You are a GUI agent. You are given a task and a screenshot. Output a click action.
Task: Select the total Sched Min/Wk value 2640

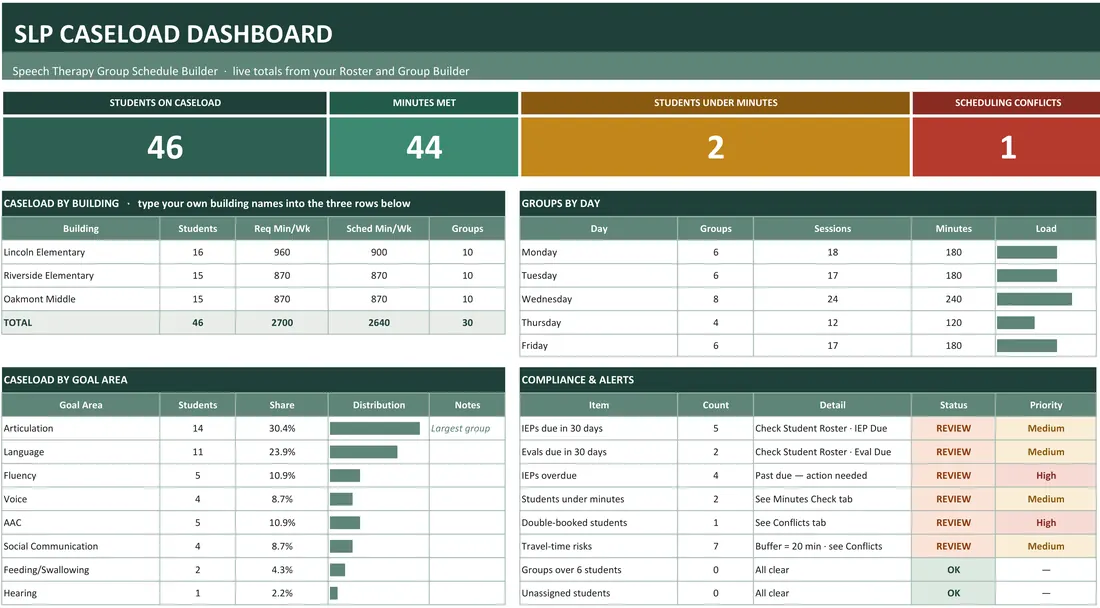(x=379, y=323)
